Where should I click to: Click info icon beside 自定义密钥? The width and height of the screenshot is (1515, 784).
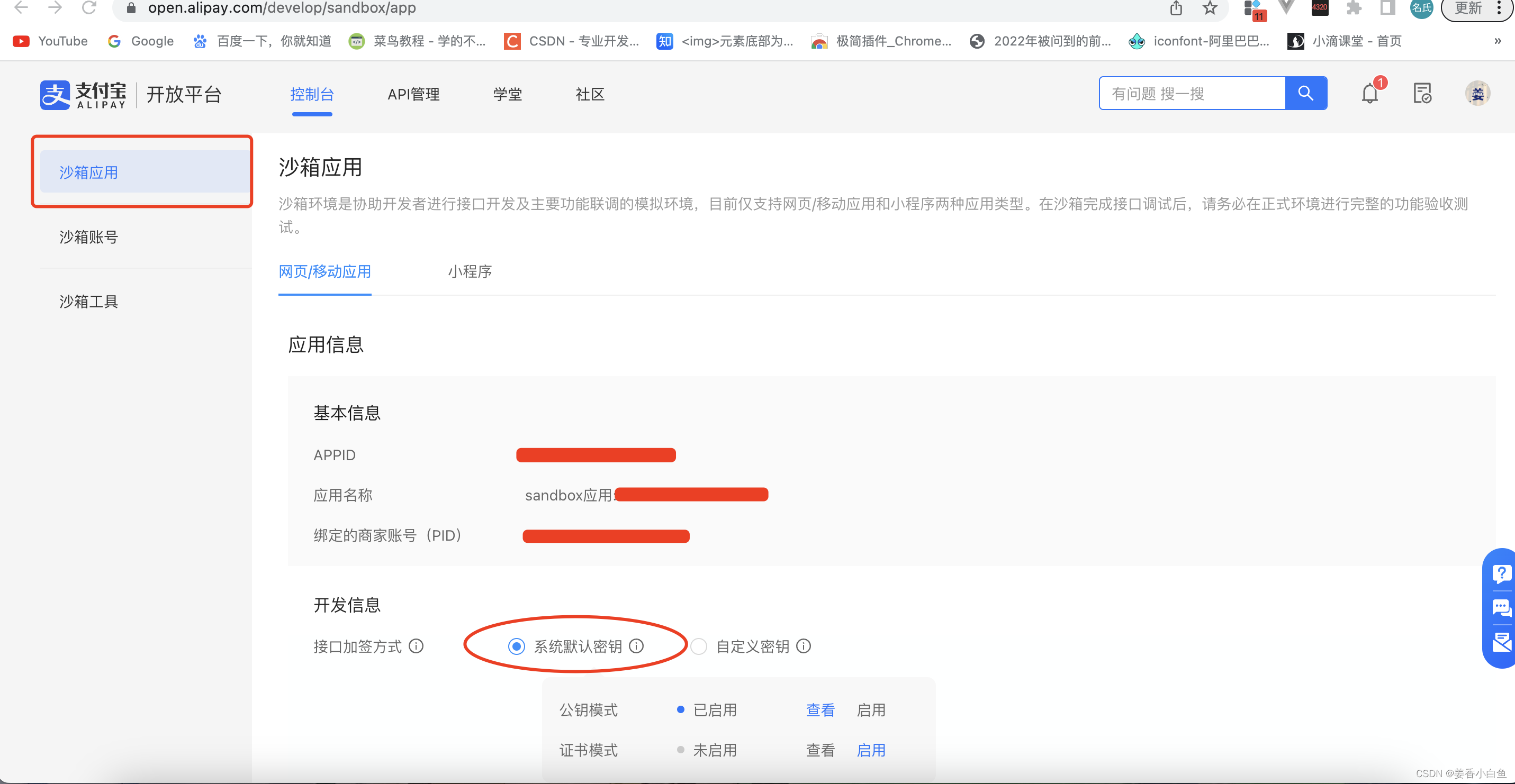point(804,646)
